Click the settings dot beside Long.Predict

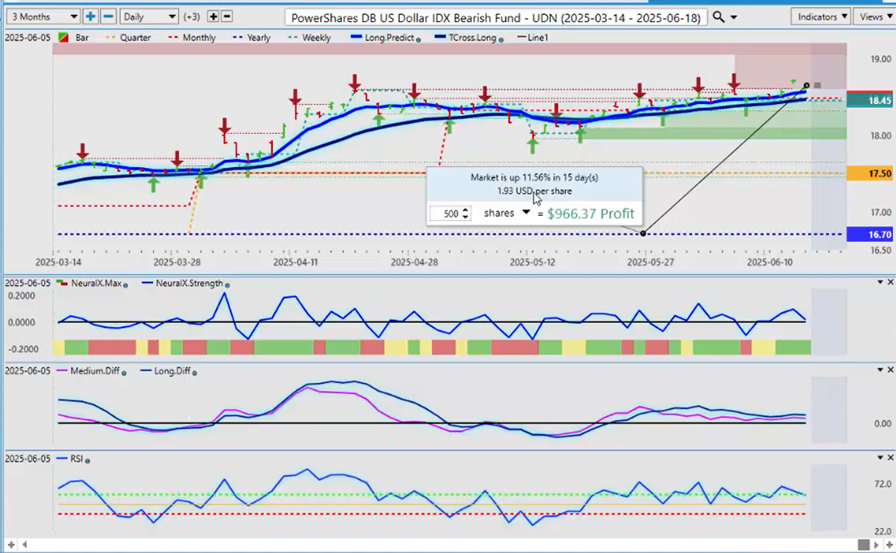[419, 40]
